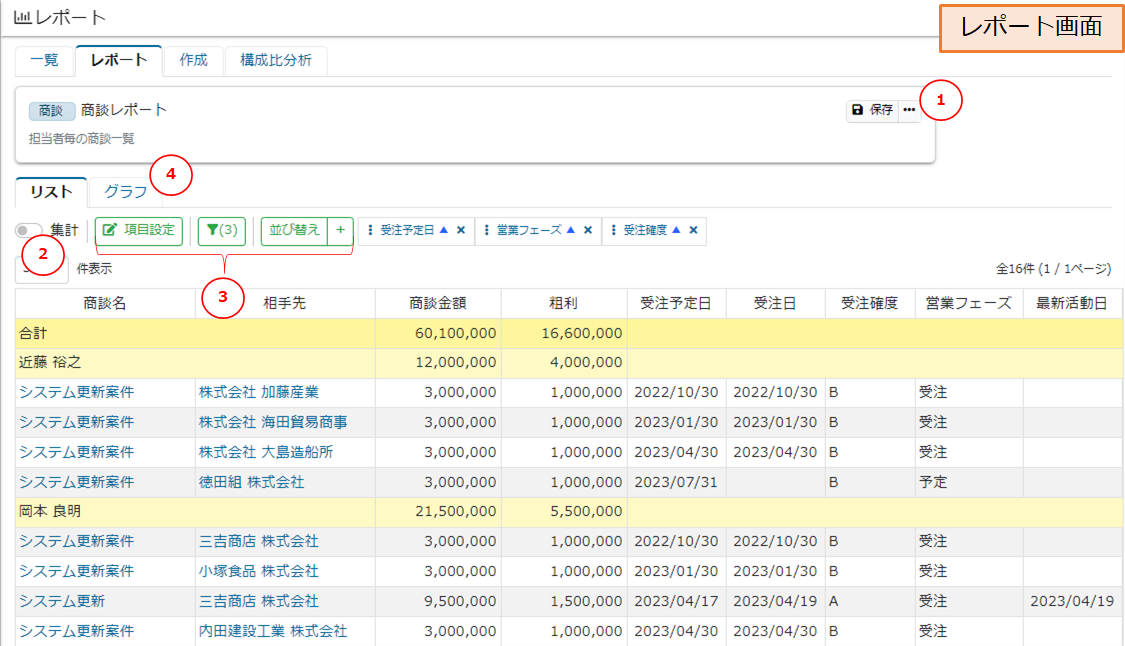The image size is (1125, 646).
Task: Click the 相手先 column header
Action: click(285, 304)
